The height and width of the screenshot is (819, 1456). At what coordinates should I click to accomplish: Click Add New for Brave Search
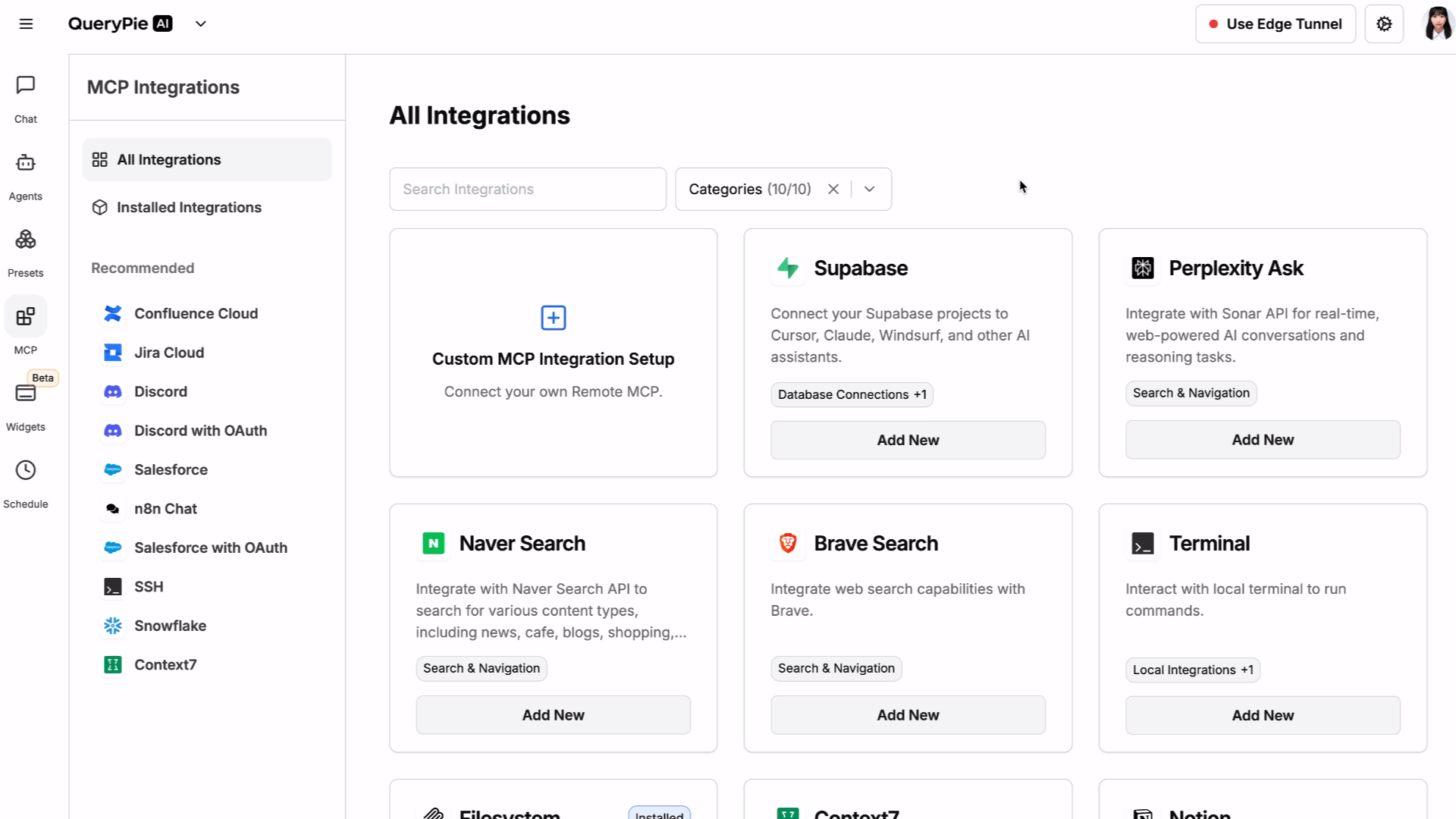click(908, 716)
